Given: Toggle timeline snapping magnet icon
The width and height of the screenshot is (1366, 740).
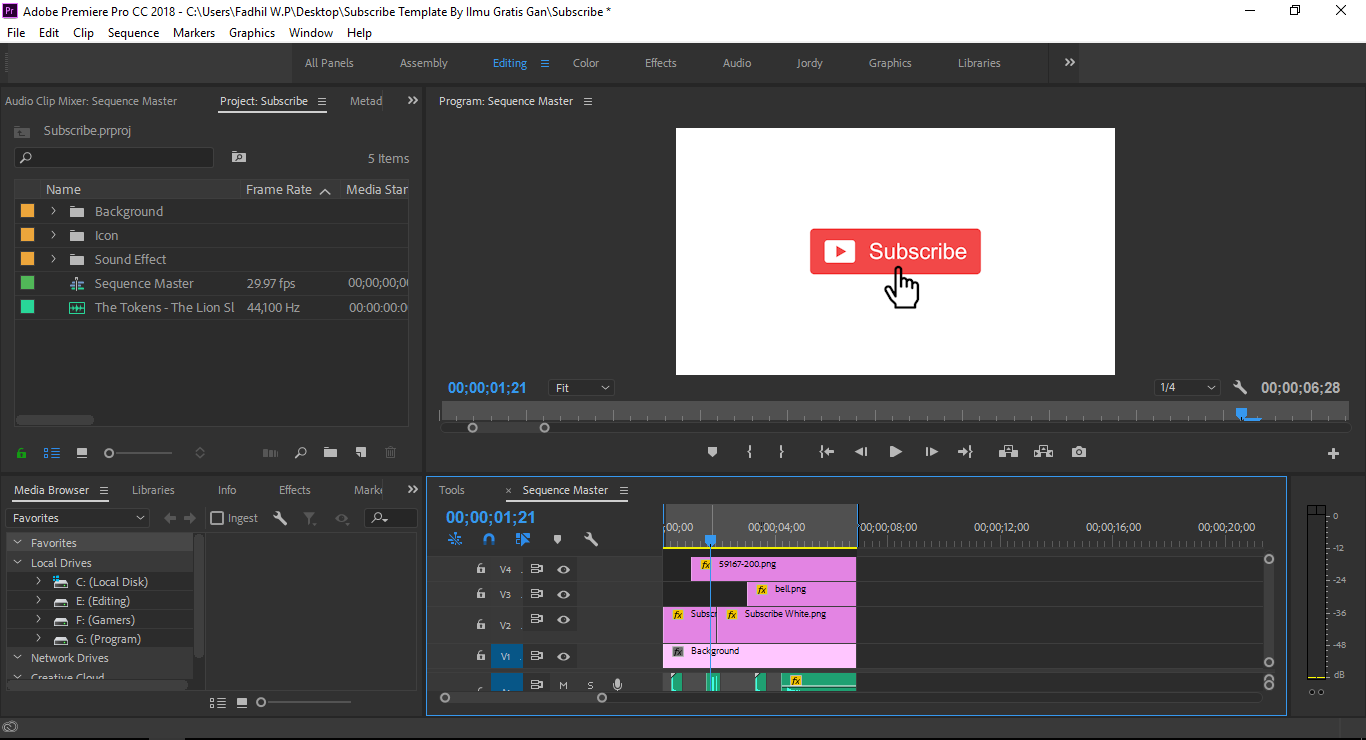Looking at the screenshot, I should click(489, 539).
